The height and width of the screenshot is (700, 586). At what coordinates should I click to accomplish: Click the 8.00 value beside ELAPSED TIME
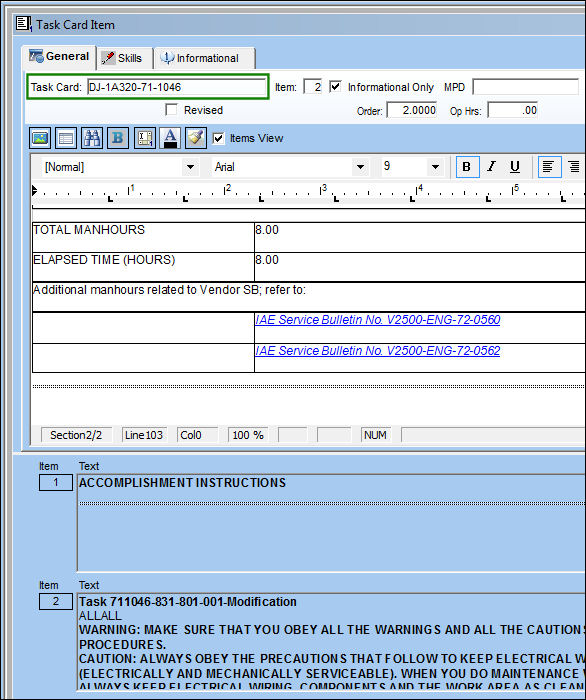(267, 260)
